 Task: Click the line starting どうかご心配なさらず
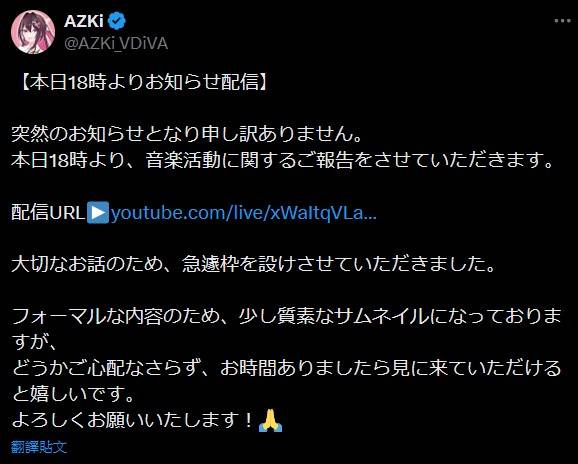point(286,368)
